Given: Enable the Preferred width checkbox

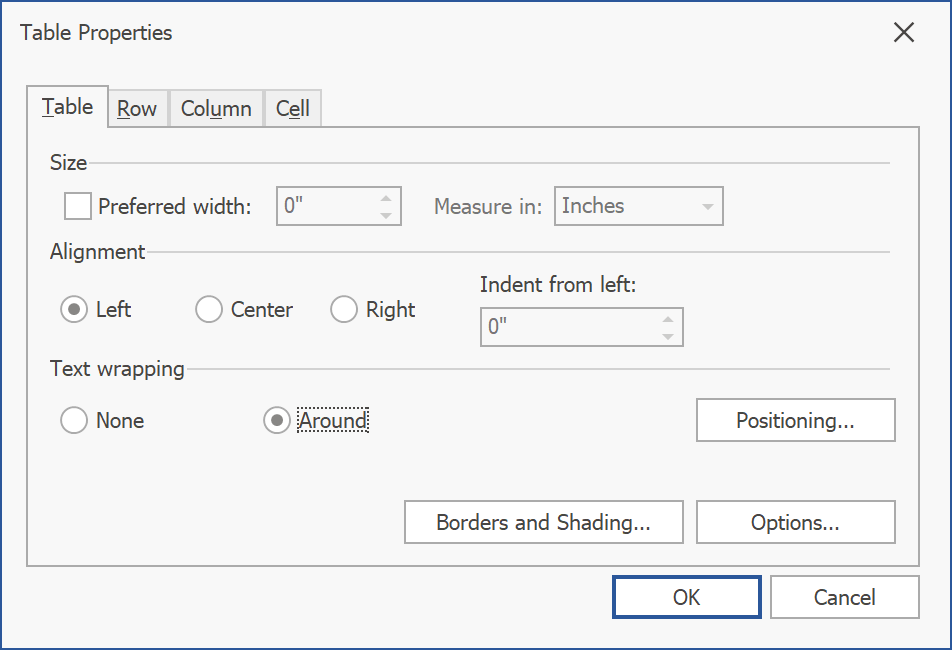Looking at the screenshot, I should tap(77, 206).
